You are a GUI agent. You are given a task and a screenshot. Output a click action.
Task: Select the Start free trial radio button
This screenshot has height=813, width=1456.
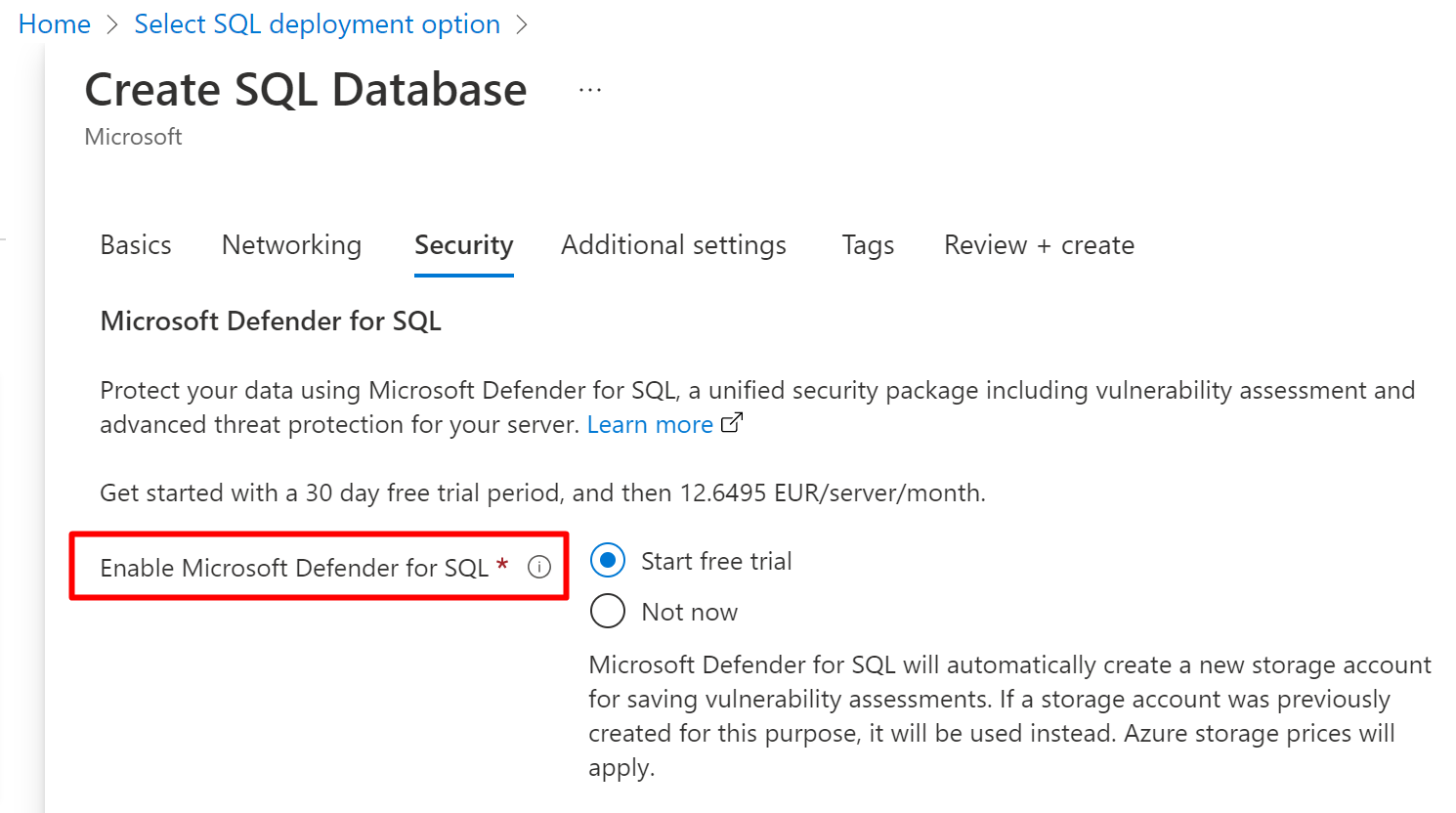click(x=608, y=561)
